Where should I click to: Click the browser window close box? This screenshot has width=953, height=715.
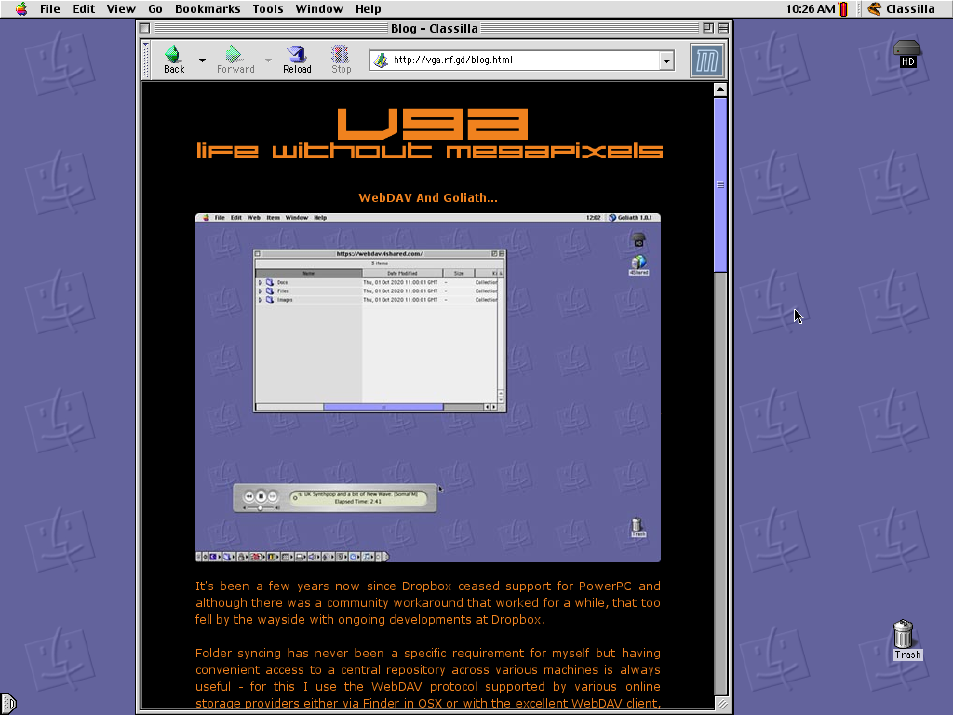145,28
